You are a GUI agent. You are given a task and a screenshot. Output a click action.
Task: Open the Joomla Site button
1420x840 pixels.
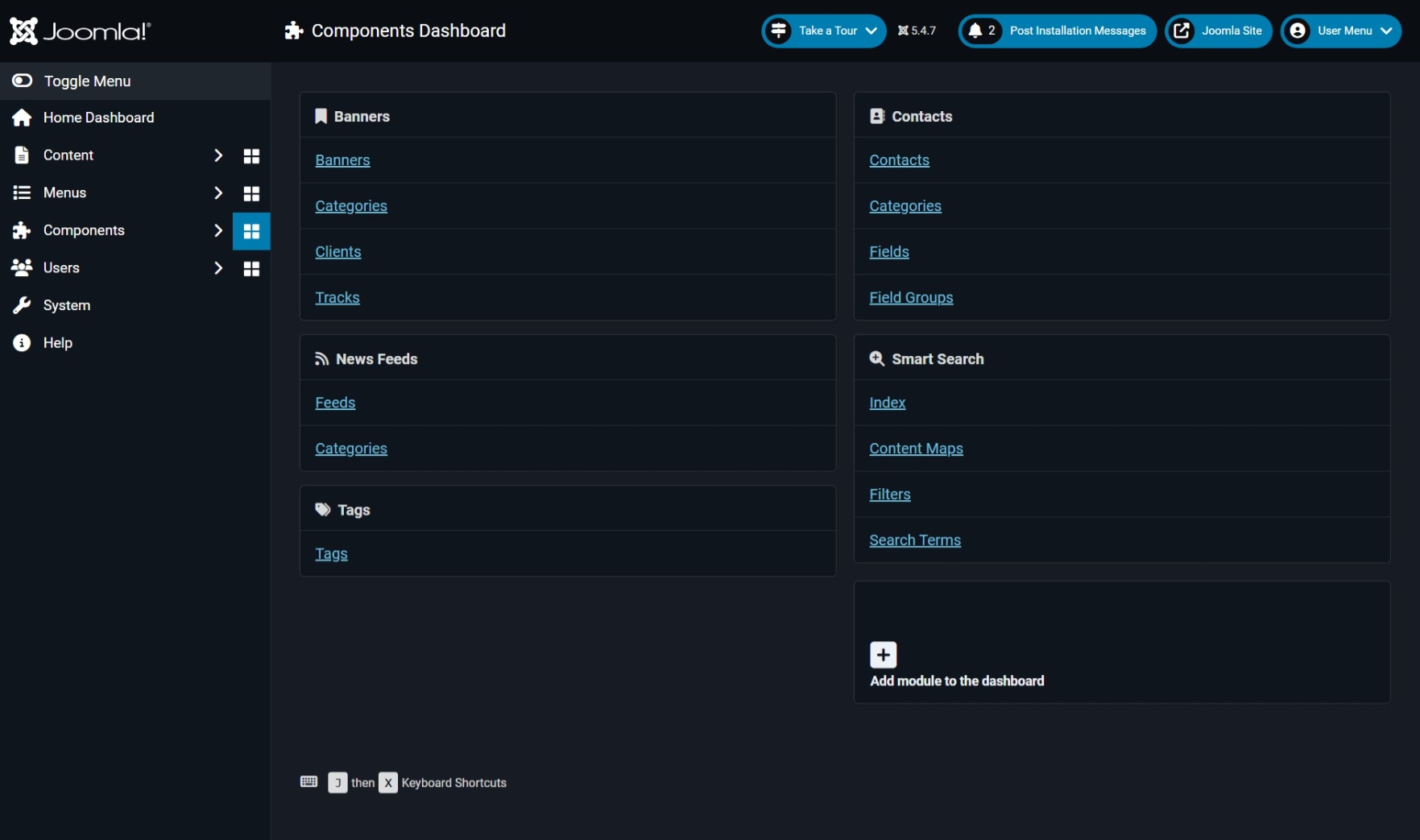point(1219,31)
